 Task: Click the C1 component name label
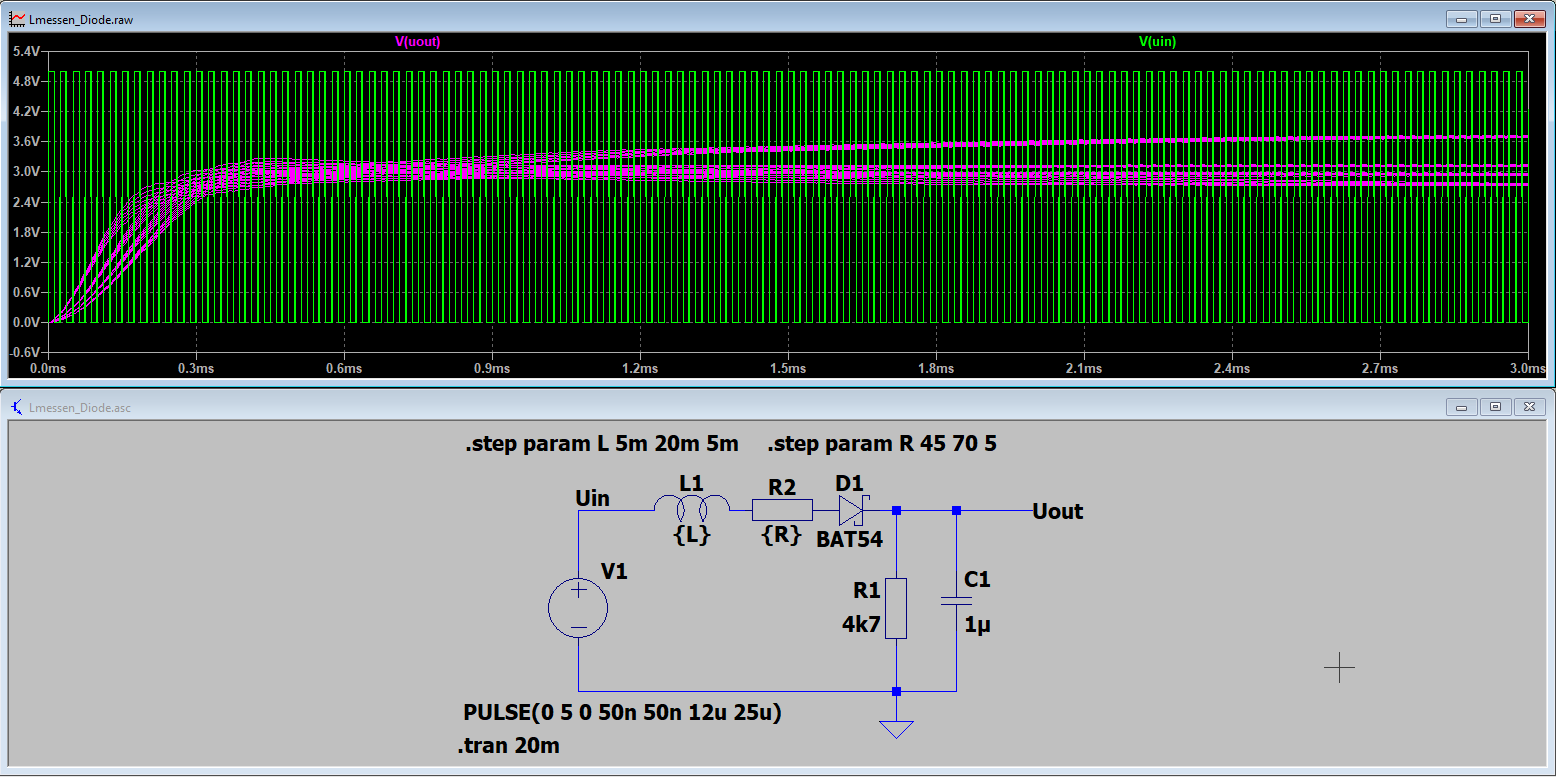(x=977, y=580)
